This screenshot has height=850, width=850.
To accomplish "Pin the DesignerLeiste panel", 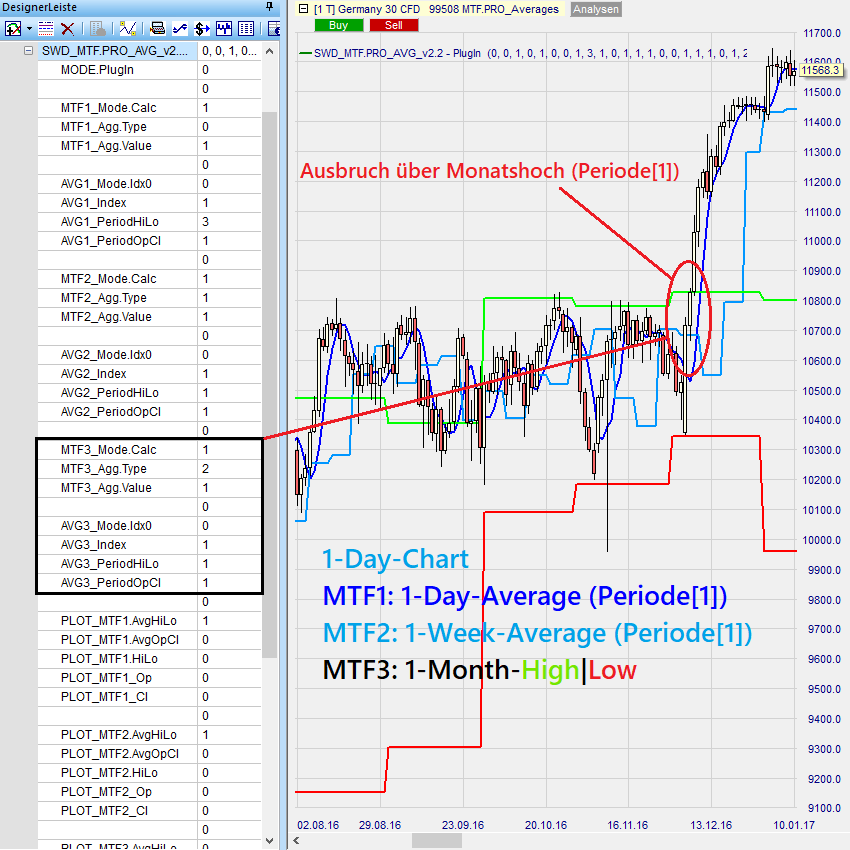I will click(x=269, y=7).
